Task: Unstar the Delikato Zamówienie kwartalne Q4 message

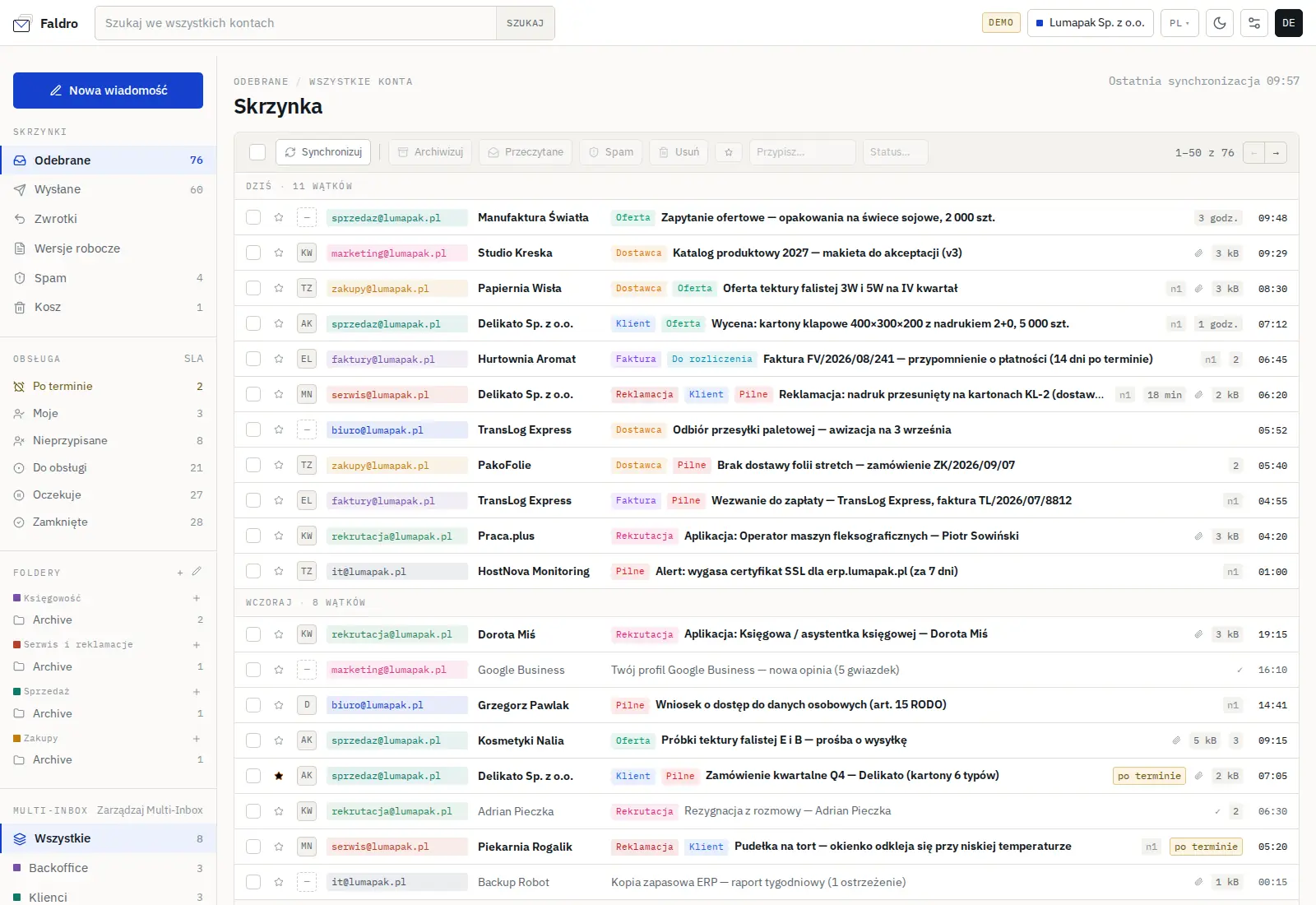Action: pyautogui.click(x=279, y=776)
